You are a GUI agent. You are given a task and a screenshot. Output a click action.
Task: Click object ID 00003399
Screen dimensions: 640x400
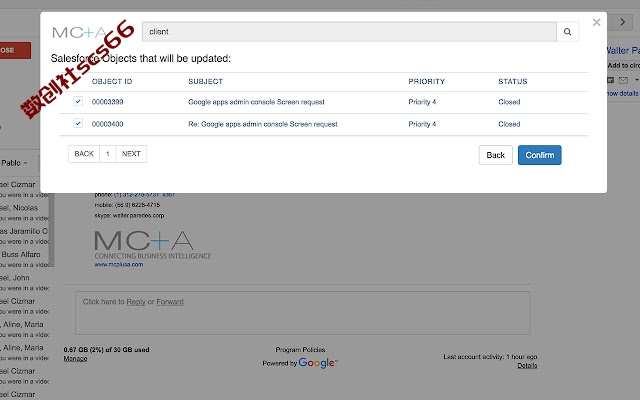tap(107, 102)
